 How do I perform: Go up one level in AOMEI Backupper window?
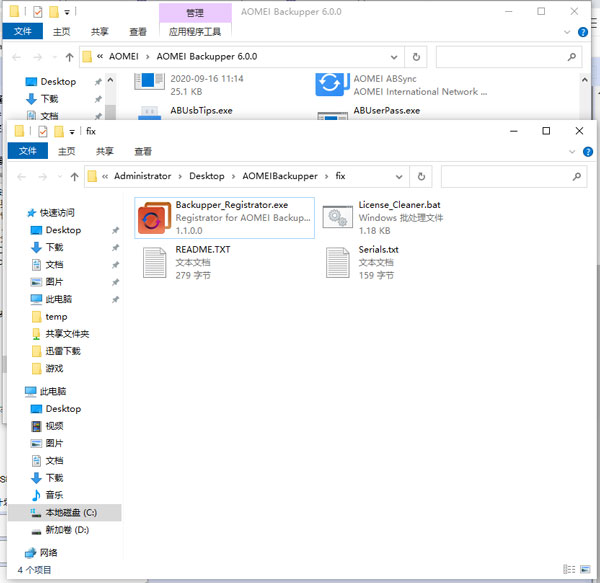click(x=69, y=57)
